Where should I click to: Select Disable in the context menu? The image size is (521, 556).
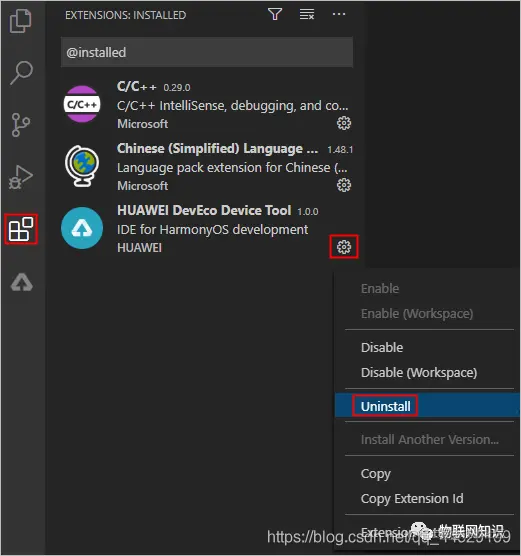tap(382, 348)
